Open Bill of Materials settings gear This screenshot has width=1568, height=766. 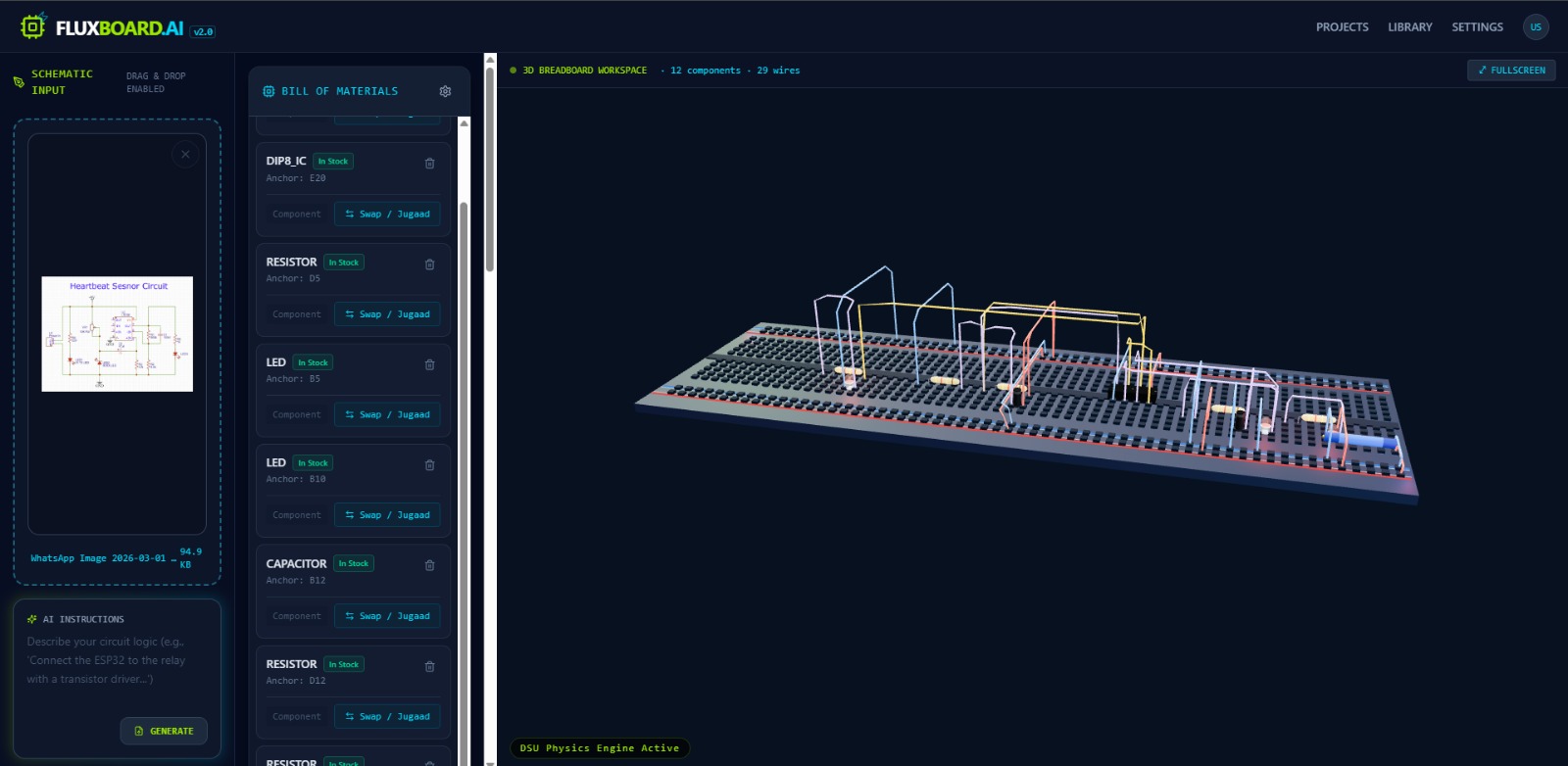tap(445, 91)
